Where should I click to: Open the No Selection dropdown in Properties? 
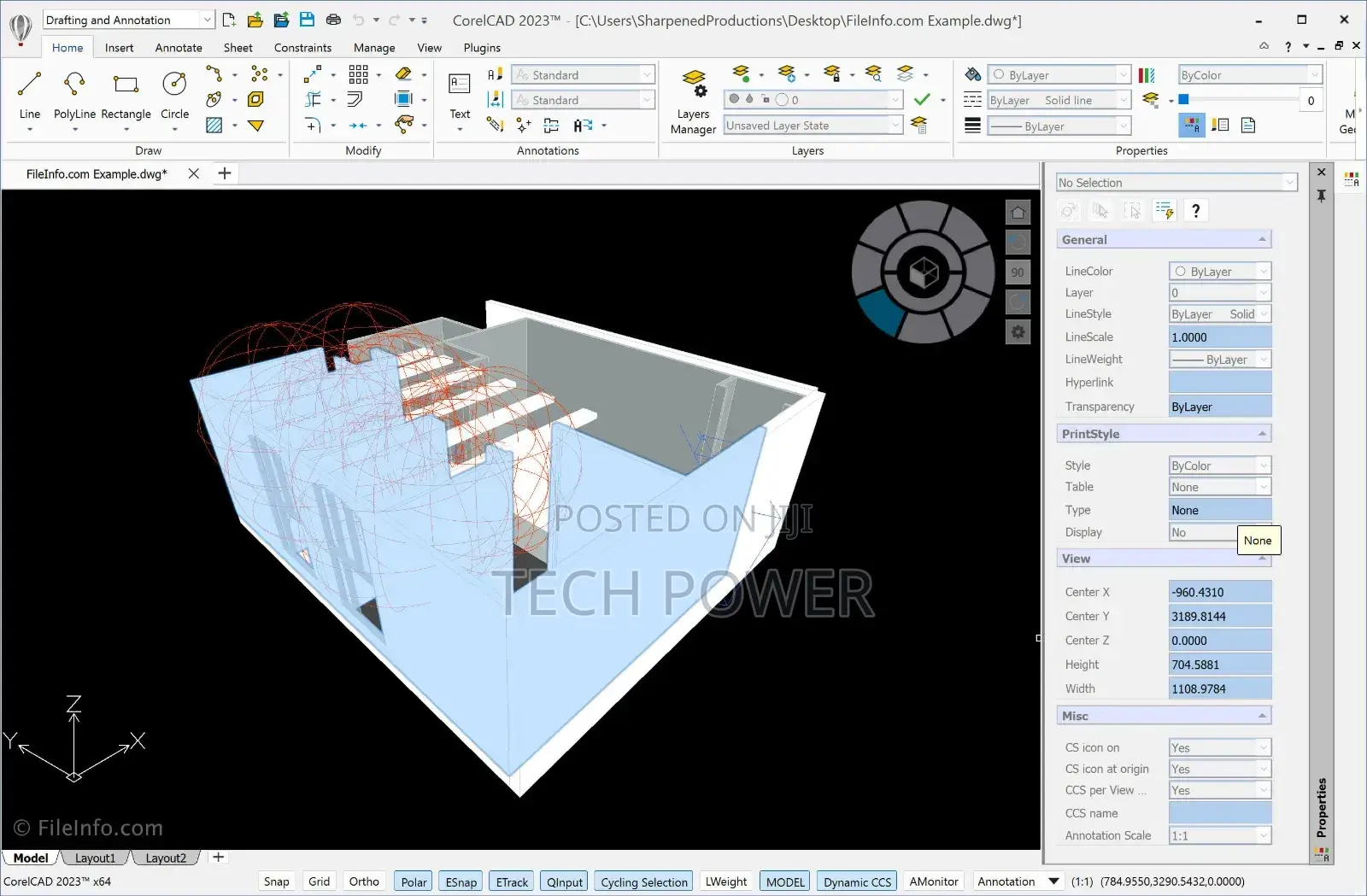1176,183
